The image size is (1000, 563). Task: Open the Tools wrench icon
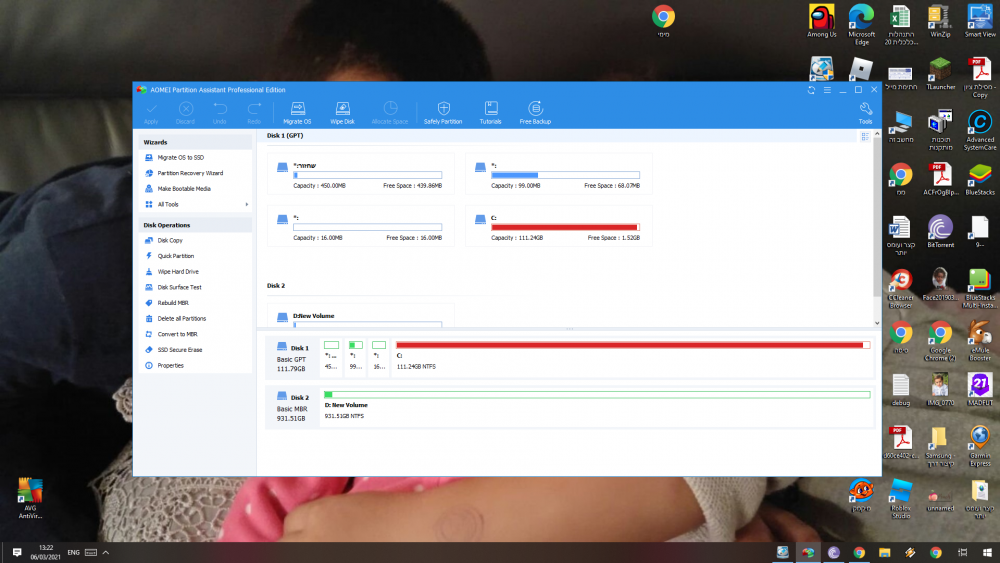click(865, 112)
